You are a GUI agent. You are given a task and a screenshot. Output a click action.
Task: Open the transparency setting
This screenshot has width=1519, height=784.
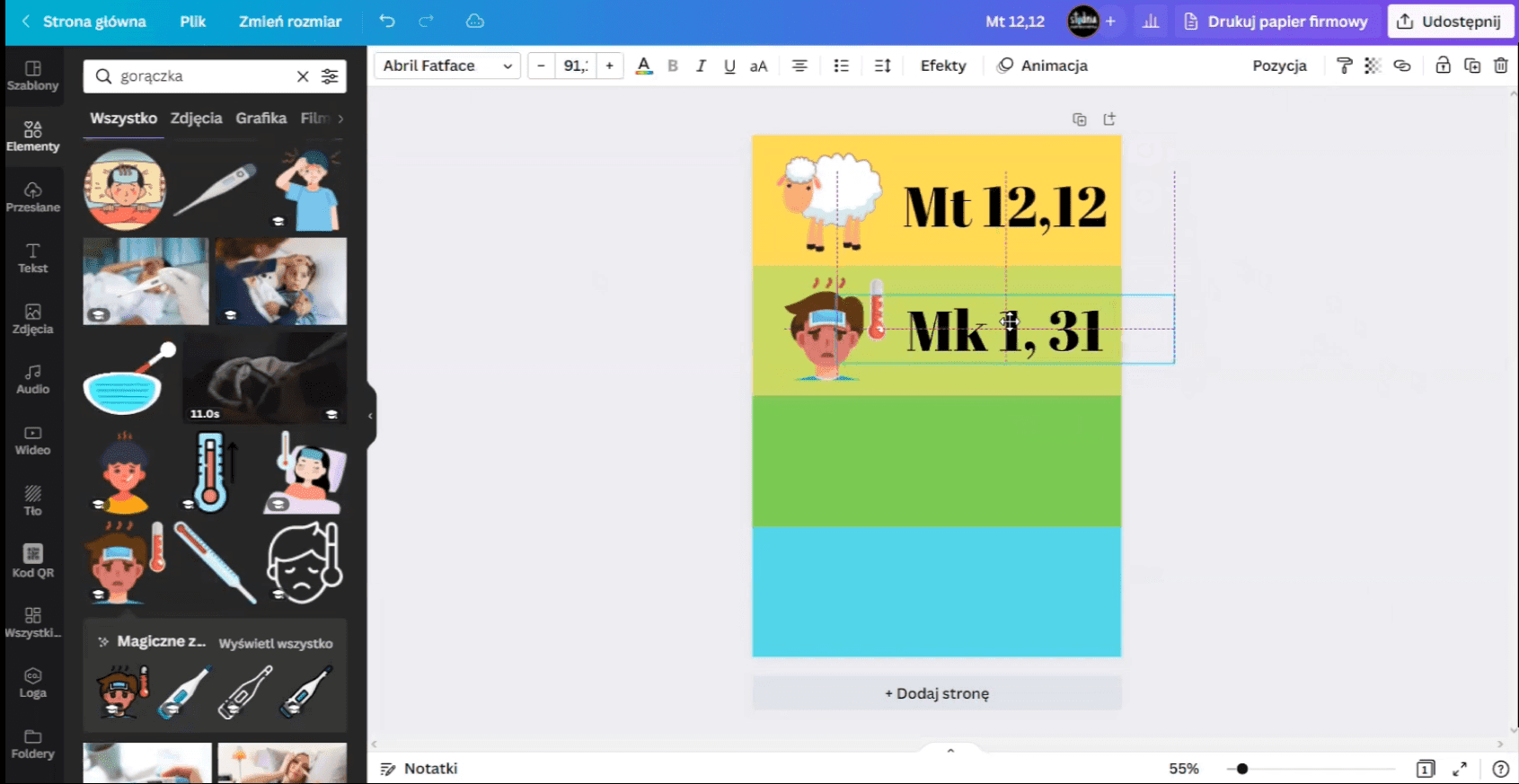point(1373,66)
